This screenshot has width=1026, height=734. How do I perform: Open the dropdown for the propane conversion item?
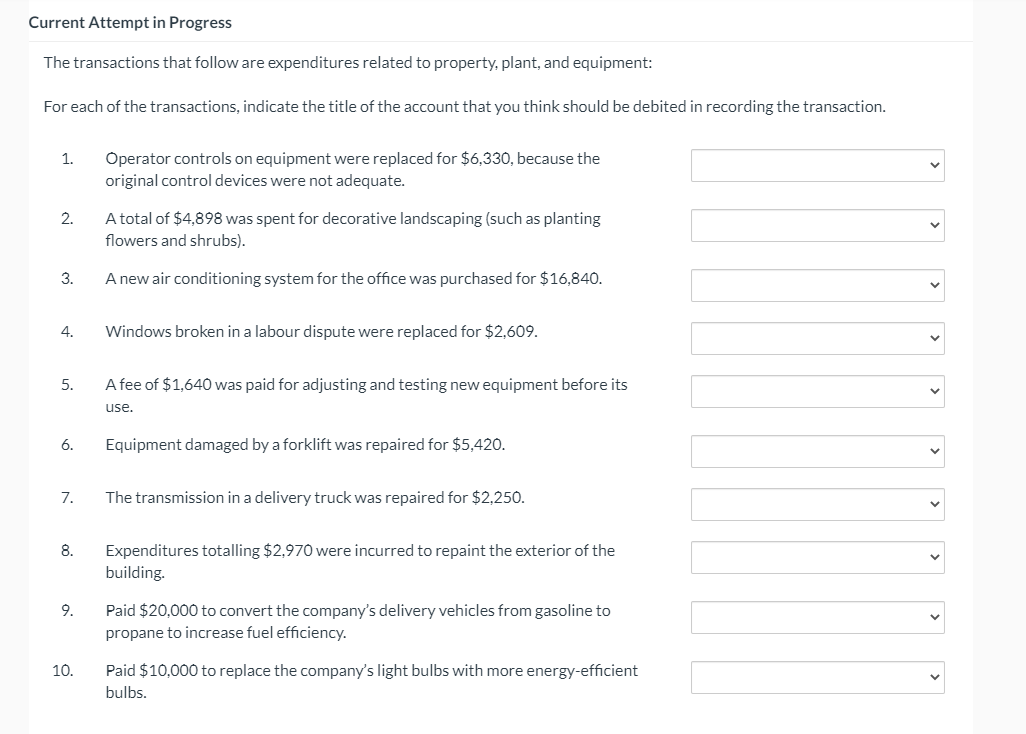pyautogui.click(x=817, y=617)
